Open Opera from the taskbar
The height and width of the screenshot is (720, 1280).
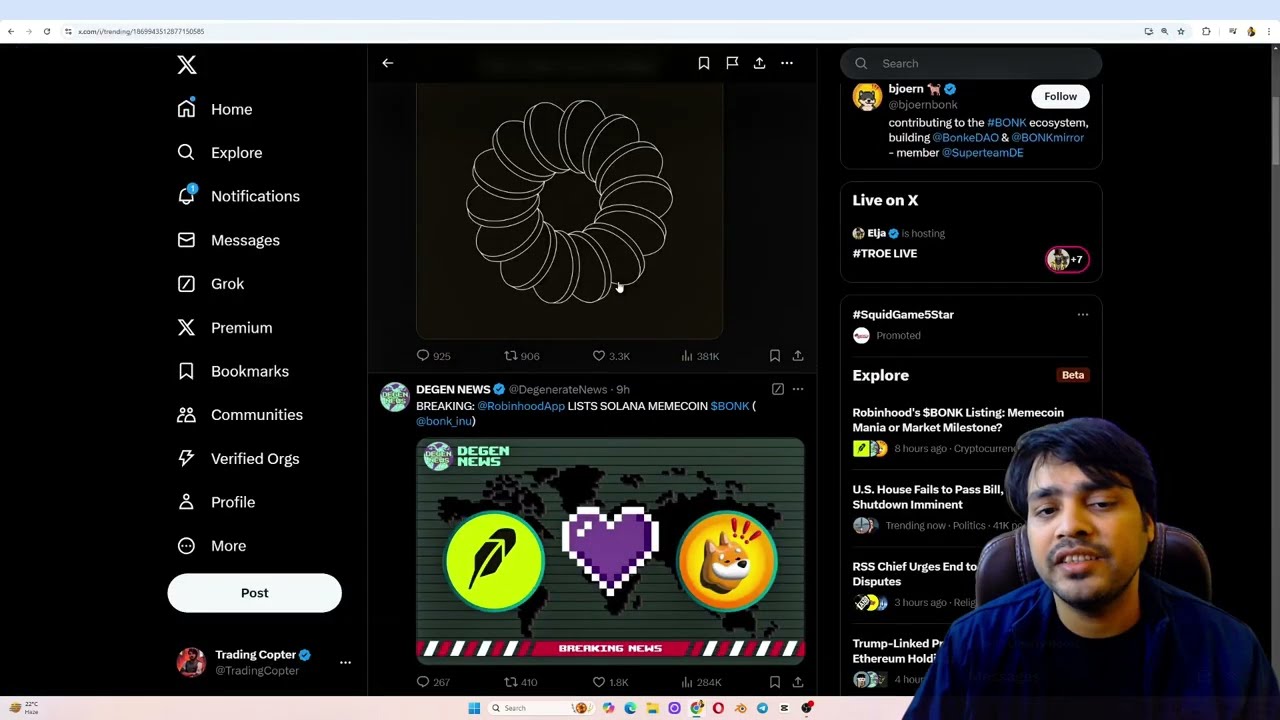tap(718, 708)
